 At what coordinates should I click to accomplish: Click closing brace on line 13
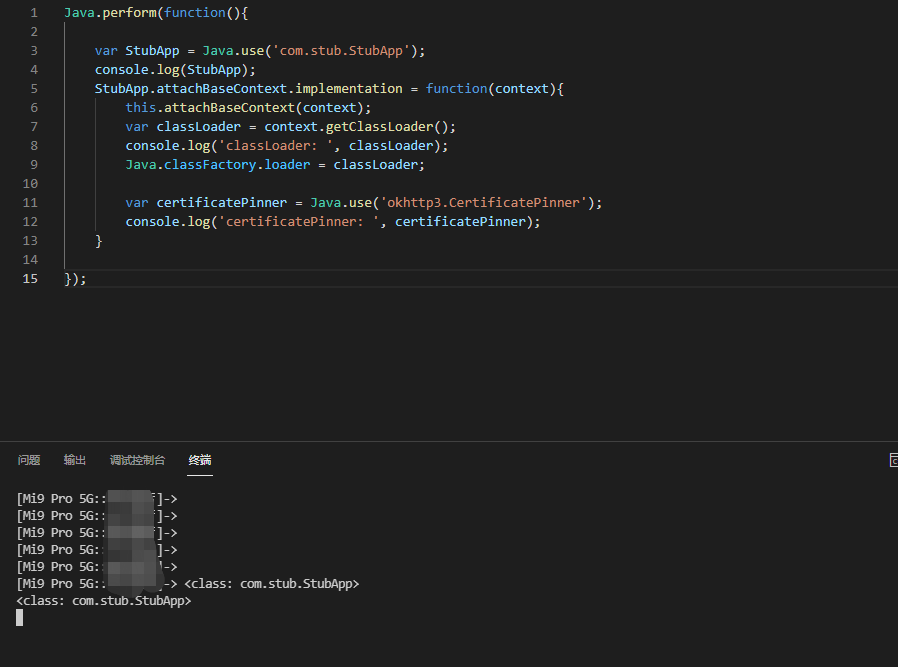click(x=99, y=240)
